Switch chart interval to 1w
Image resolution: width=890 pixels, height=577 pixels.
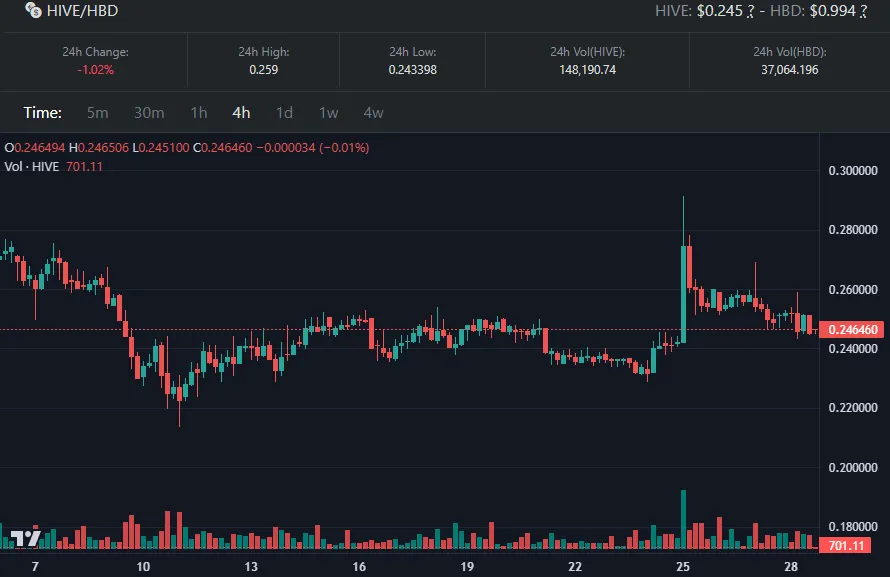(x=329, y=112)
